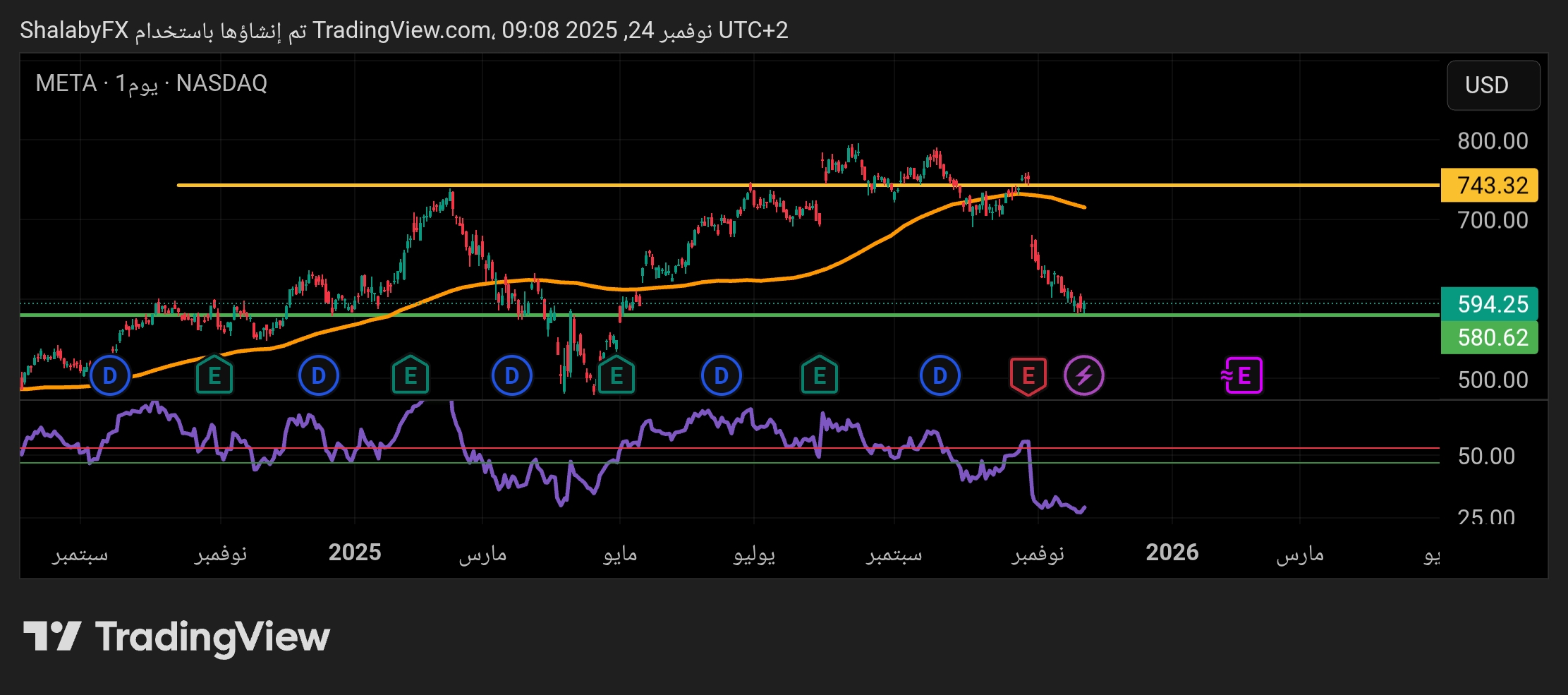Click the yellow 743.32 price label
This screenshot has width=1568, height=695.
[1489, 186]
